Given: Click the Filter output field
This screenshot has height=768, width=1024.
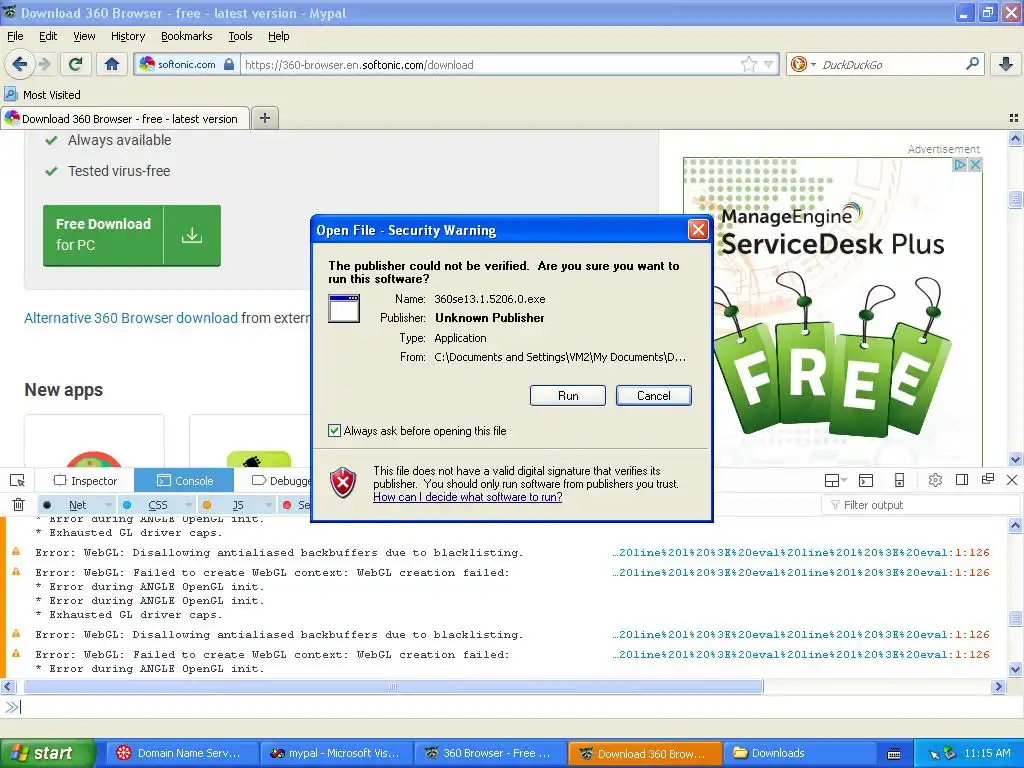Looking at the screenshot, I should 920,505.
